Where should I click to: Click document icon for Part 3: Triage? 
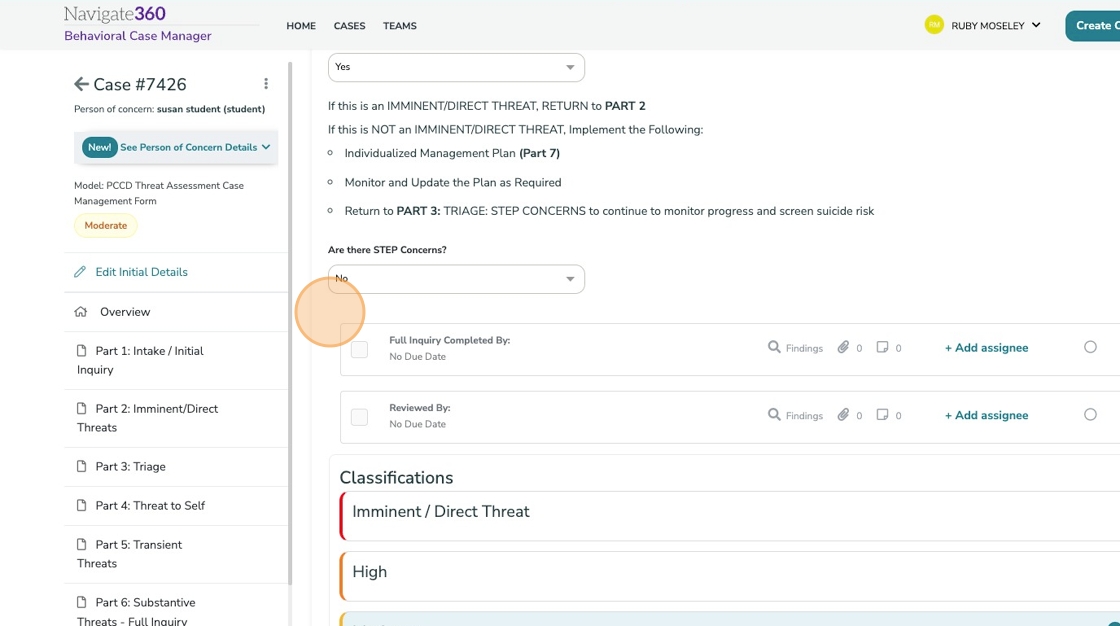[x=81, y=466]
